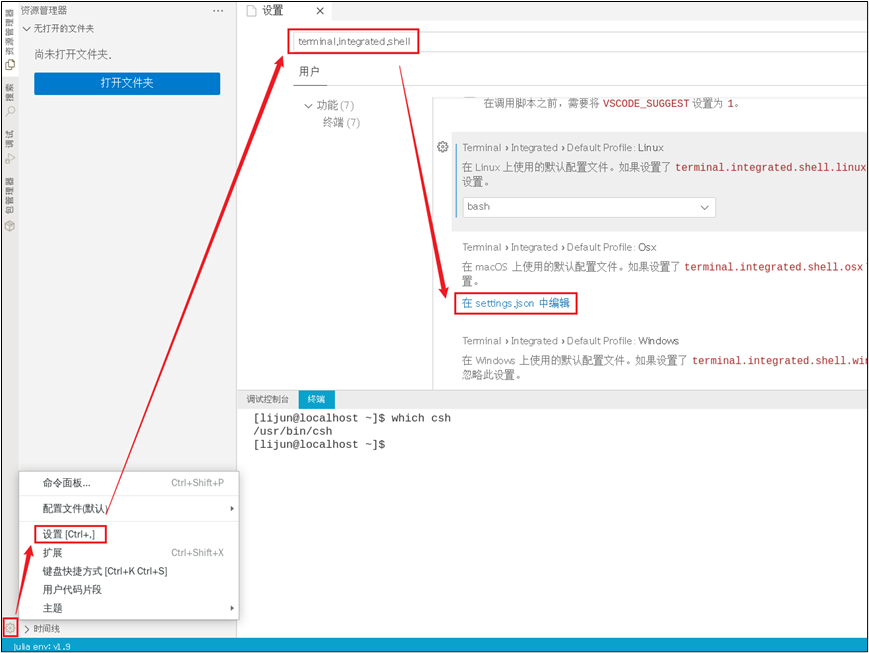Click the Default Profile: Windows setting title
Viewport: 869px width, 653px height.
(570, 341)
